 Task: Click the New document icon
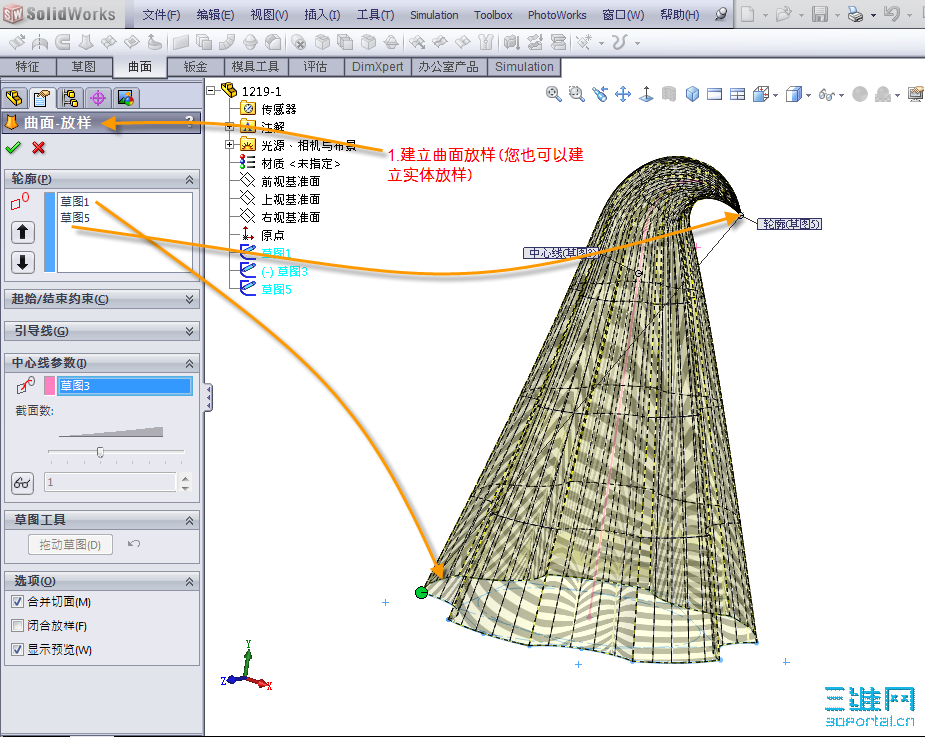pos(747,14)
